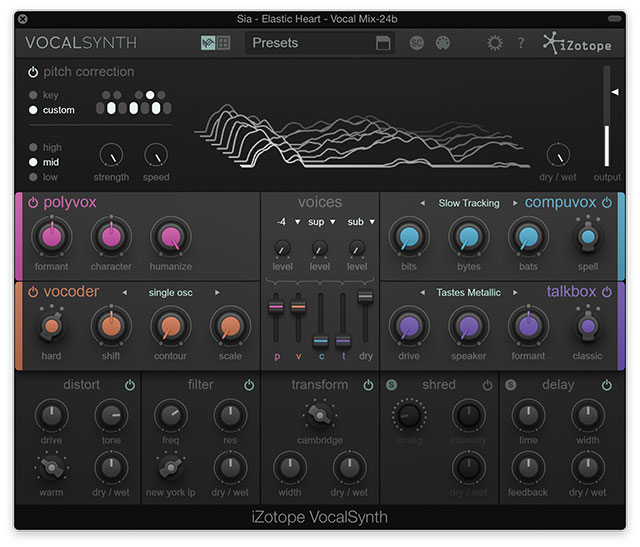The height and width of the screenshot is (547, 640).
Task: Toggle the pitch correction power icon
Action: click(33, 72)
